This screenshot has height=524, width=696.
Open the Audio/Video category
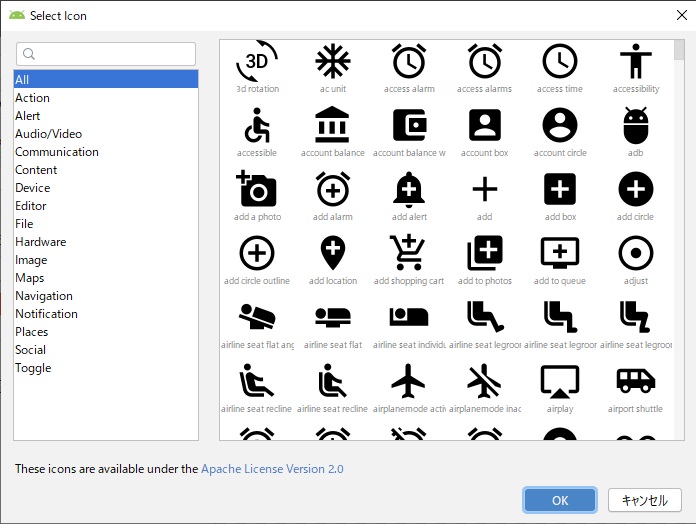click(106, 134)
